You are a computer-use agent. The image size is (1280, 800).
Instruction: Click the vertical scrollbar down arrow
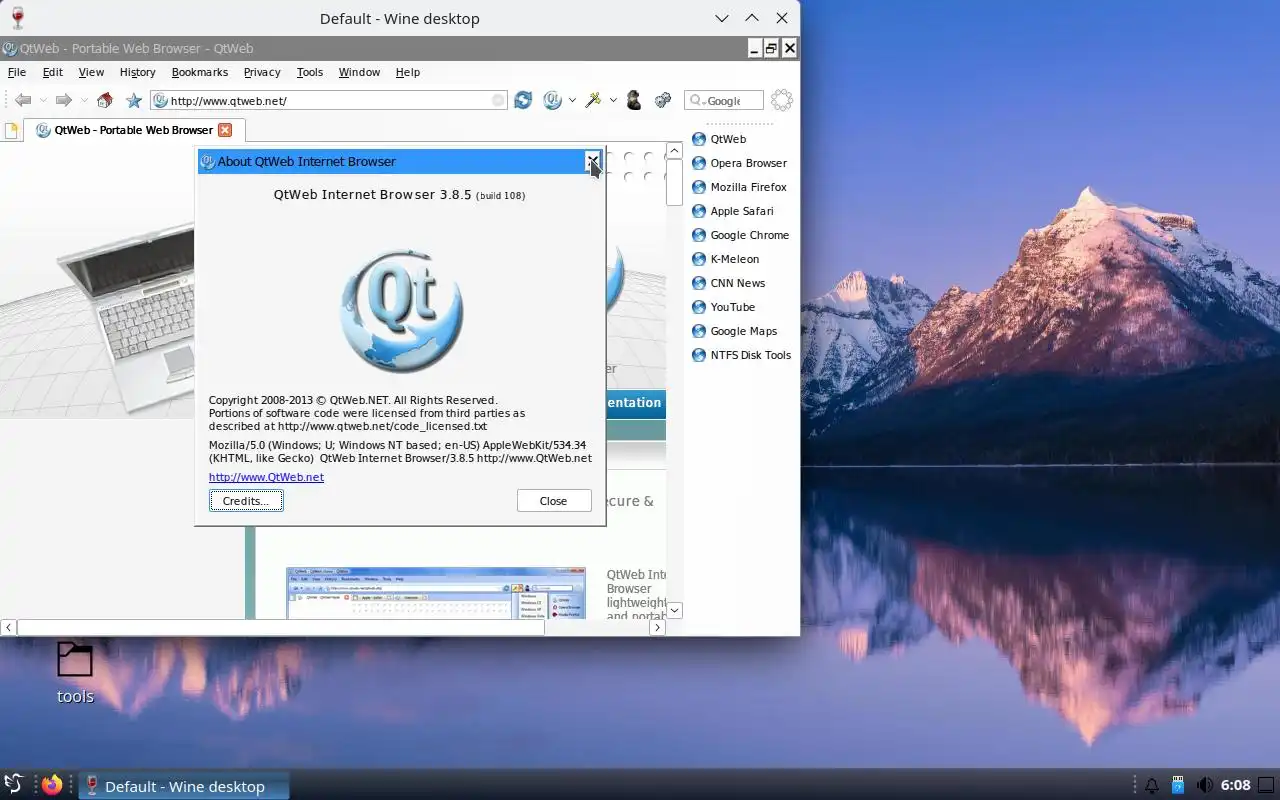tap(674, 610)
